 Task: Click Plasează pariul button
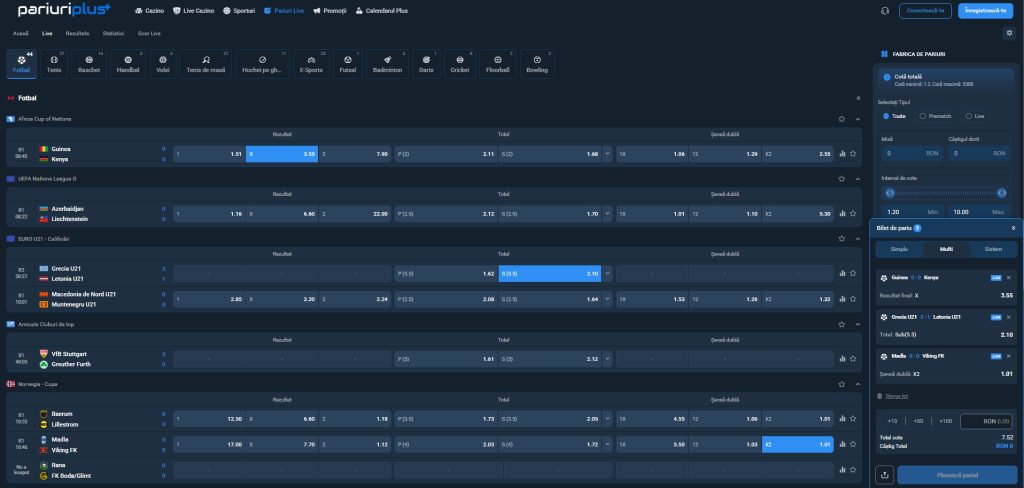[957, 475]
